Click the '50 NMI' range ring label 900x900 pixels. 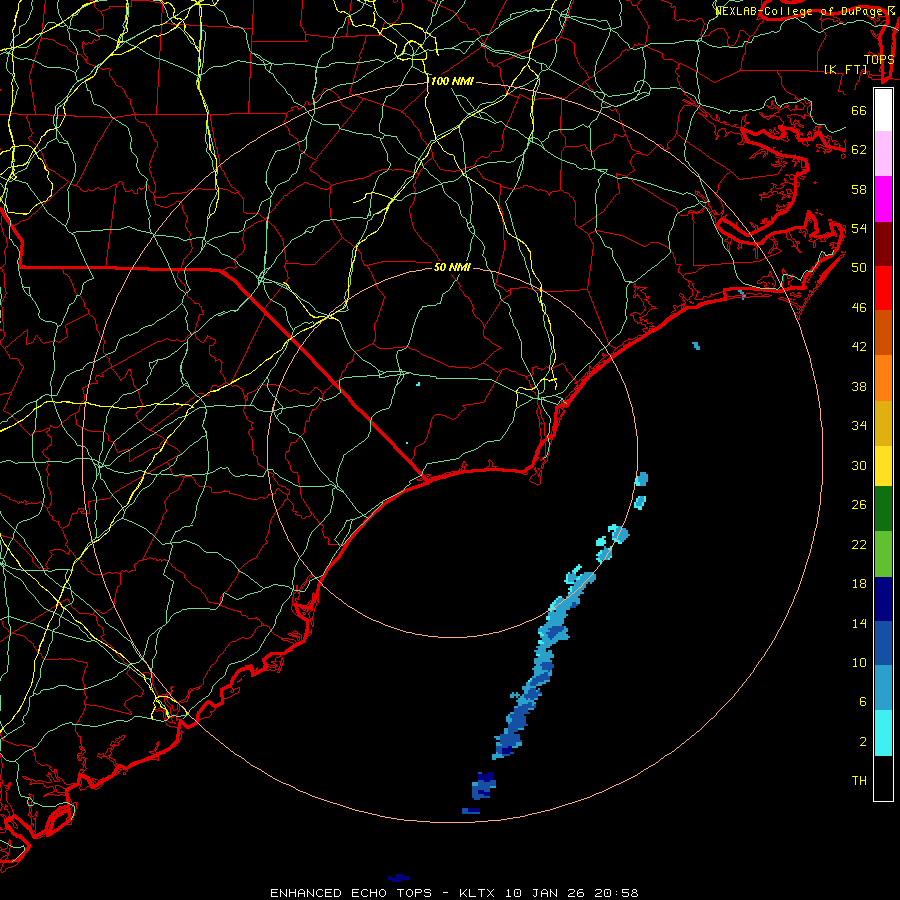click(452, 267)
